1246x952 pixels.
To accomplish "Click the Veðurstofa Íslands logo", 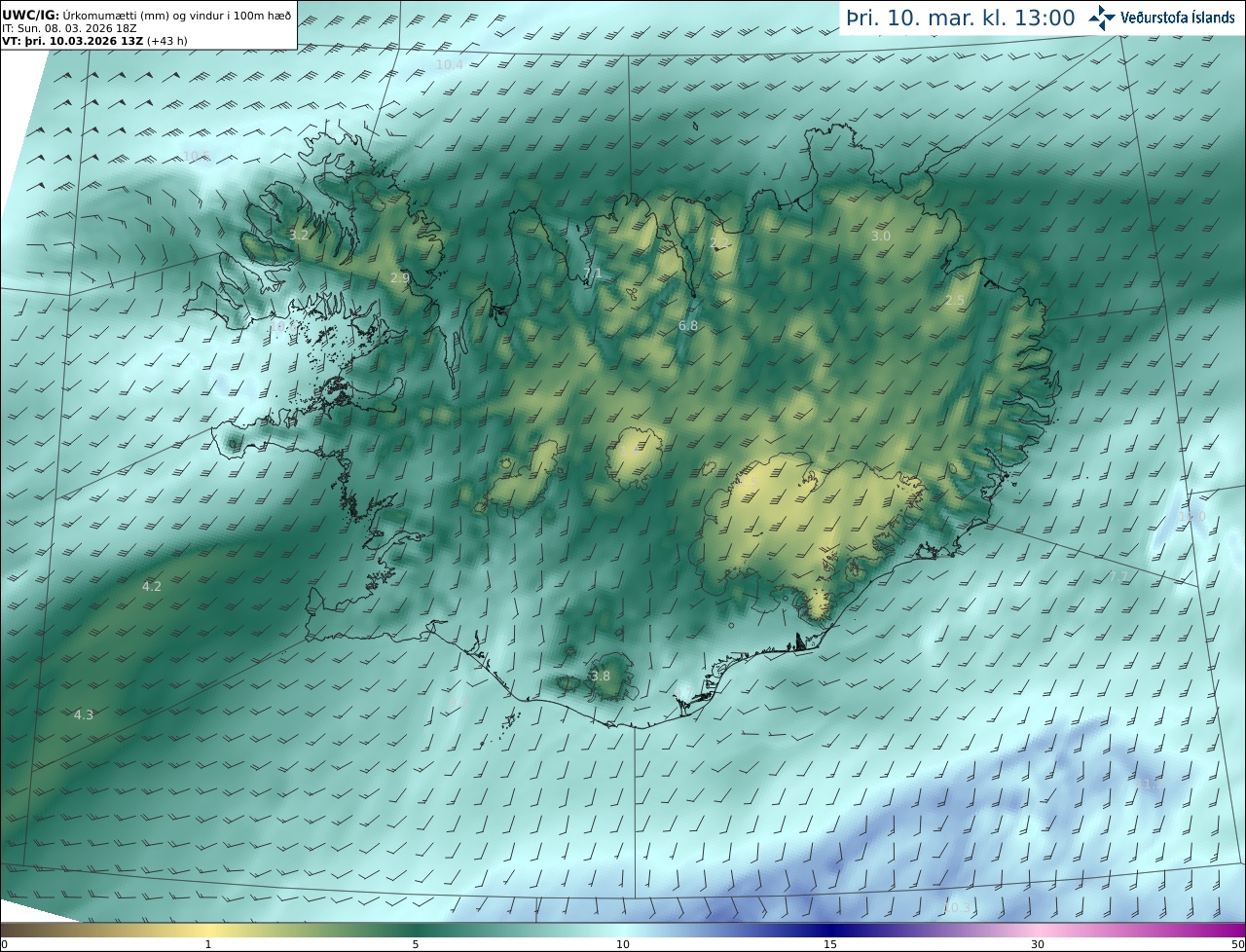I will pos(1160,18).
